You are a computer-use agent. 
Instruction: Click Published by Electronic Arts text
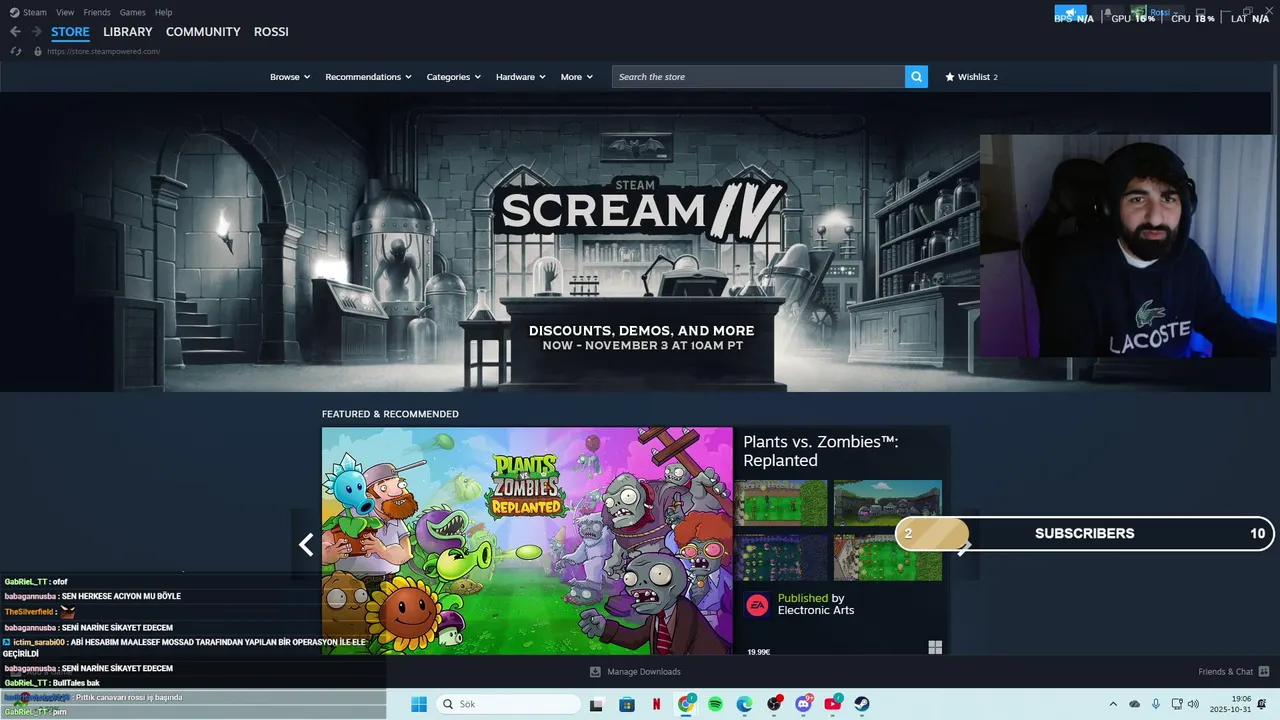tap(816, 604)
